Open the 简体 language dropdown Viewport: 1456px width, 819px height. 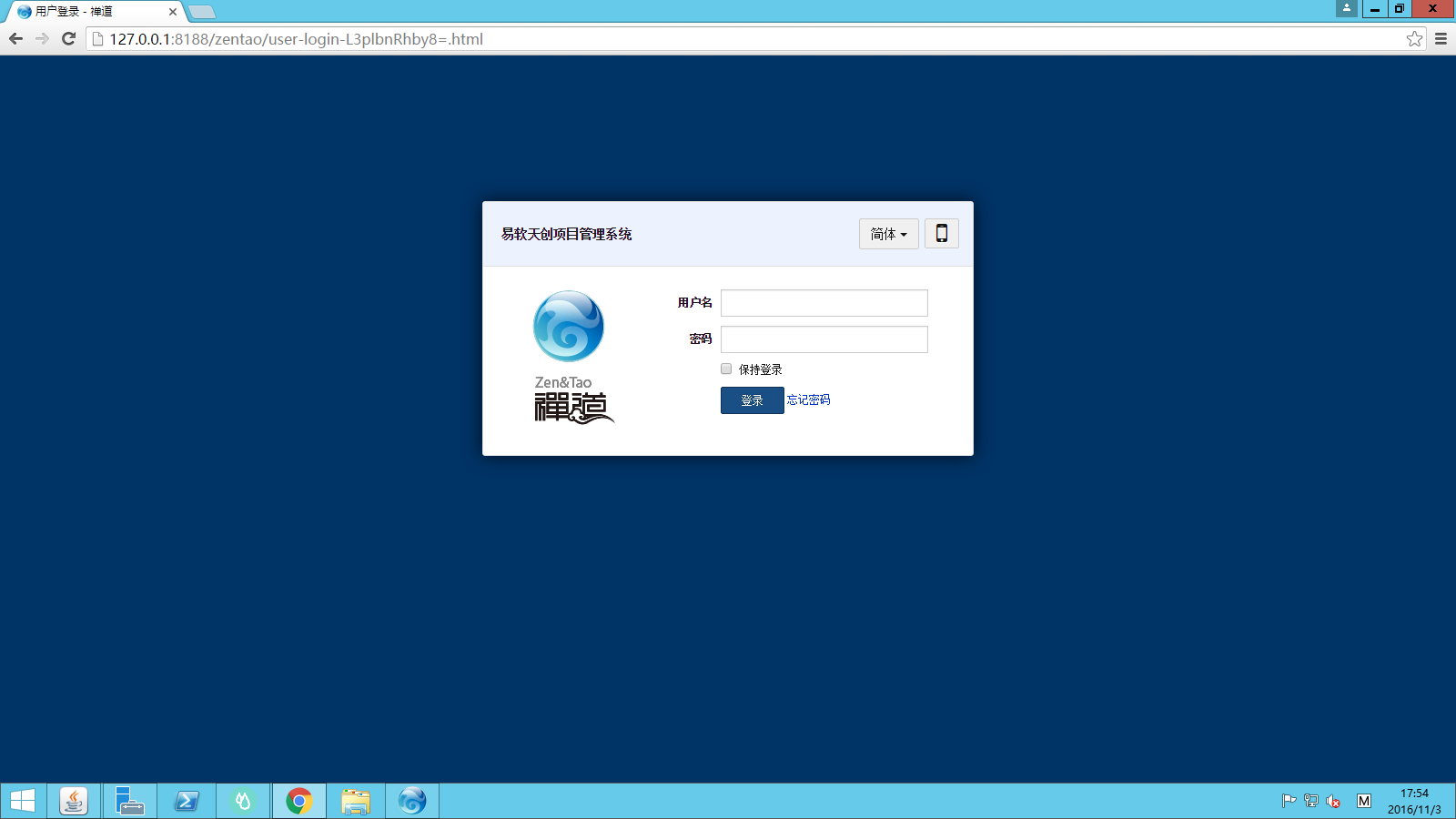click(x=889, y=234)
